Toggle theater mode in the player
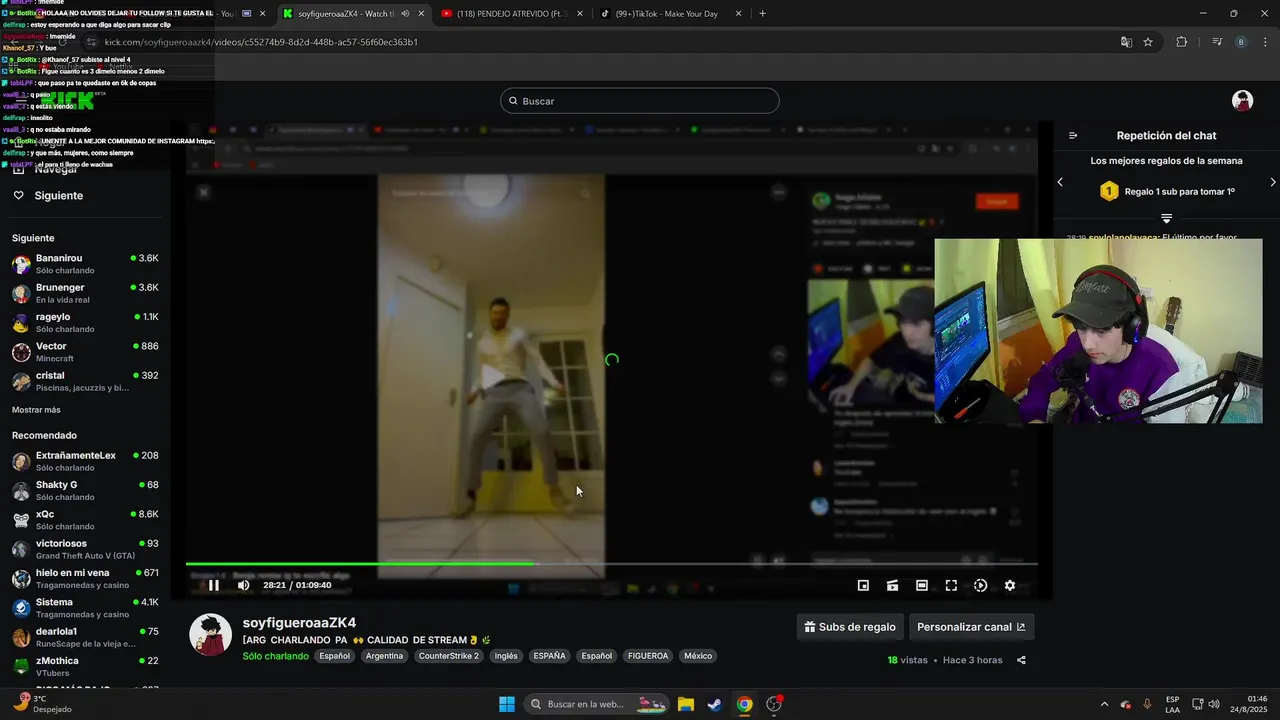This screenshot has width=1280, height=720. click(921, 585)
